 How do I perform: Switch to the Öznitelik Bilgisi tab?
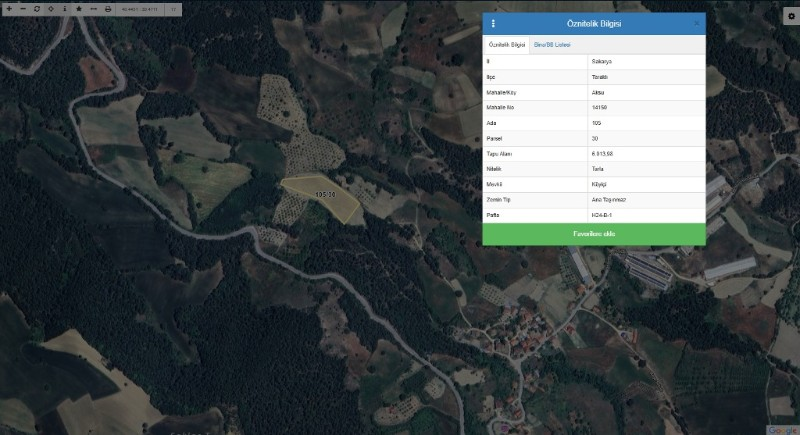[x=506, y=45]
